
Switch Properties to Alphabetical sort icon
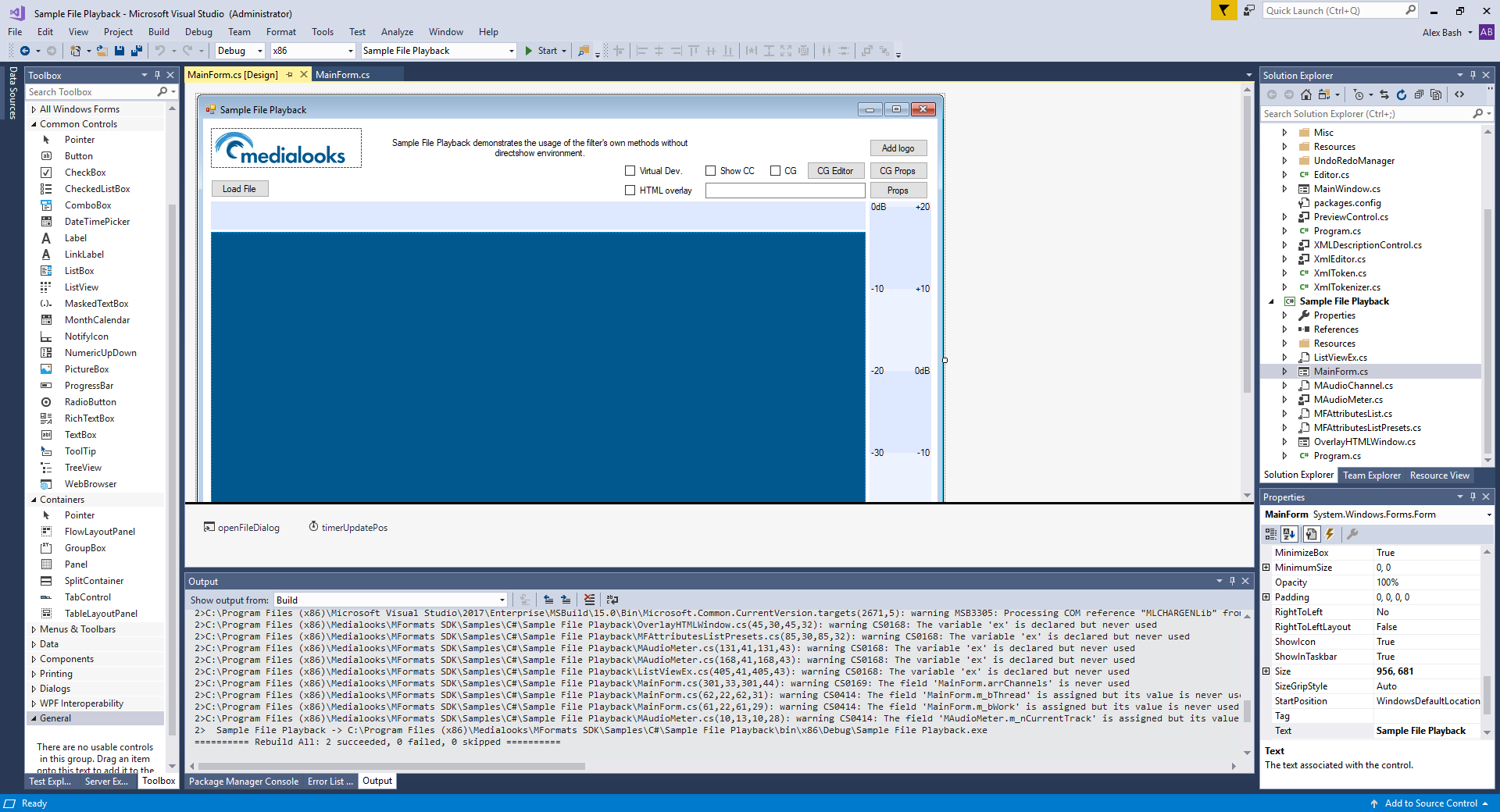point(1289,534)
